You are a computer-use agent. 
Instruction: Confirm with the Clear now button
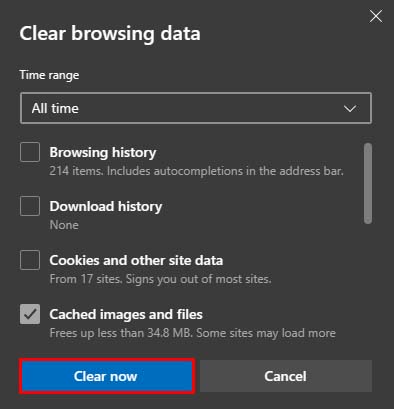[107, 376]
